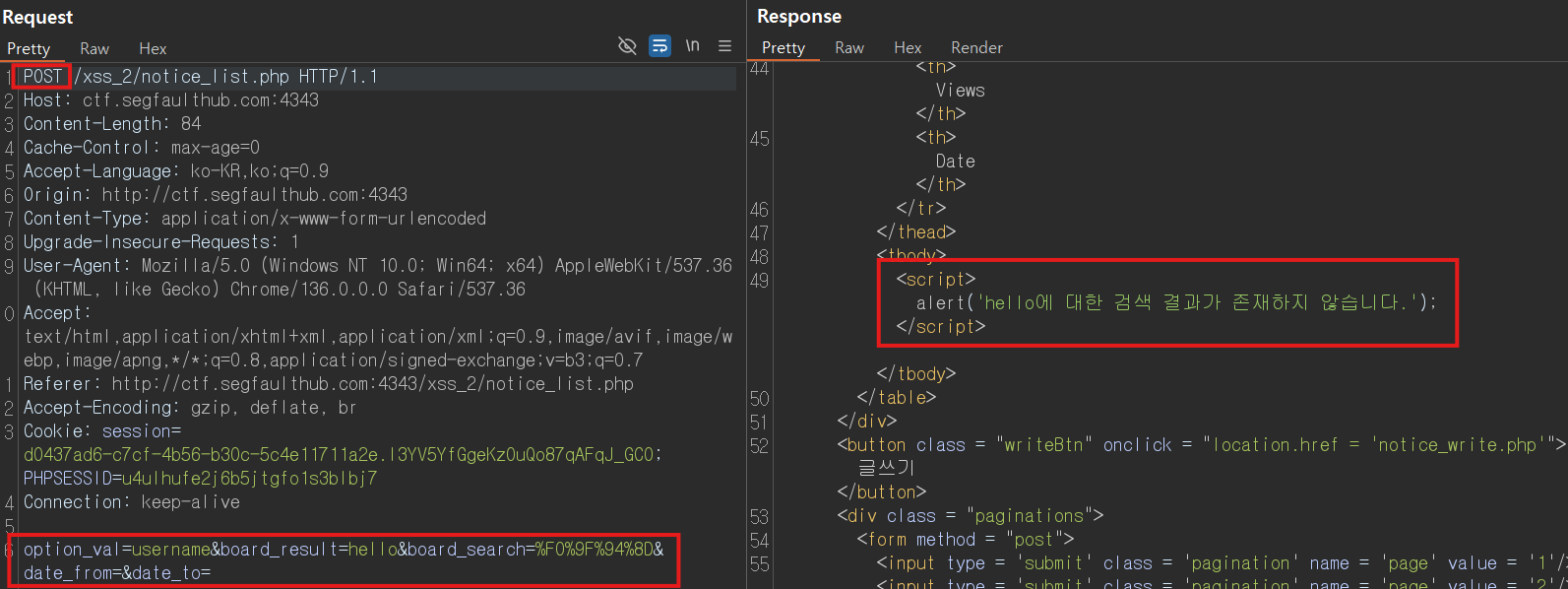Select the Request Pretty tab
The width and height of the screenshot is (1568, 589).
coord(29,48)
